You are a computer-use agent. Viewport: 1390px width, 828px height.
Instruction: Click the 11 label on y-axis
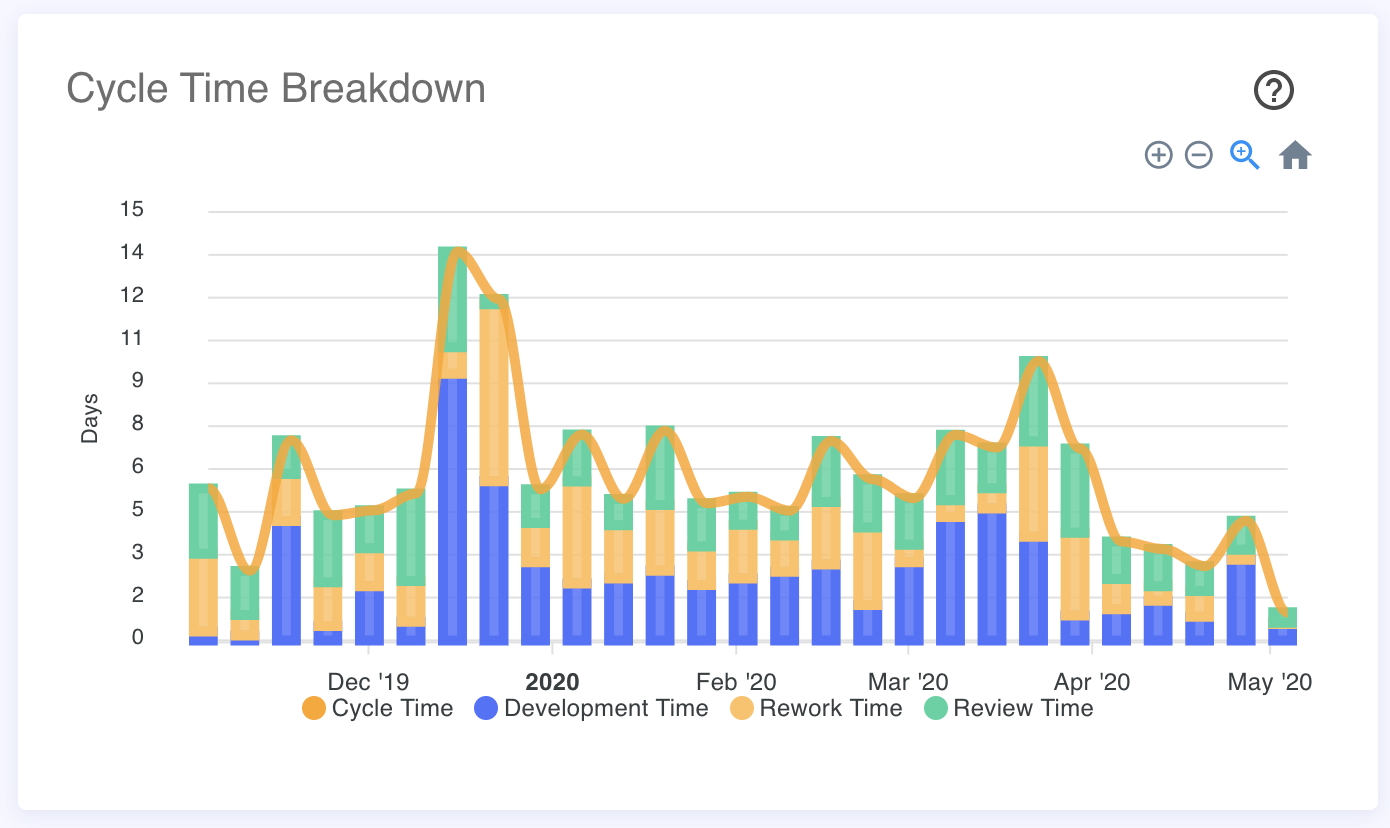click(132, 338)
